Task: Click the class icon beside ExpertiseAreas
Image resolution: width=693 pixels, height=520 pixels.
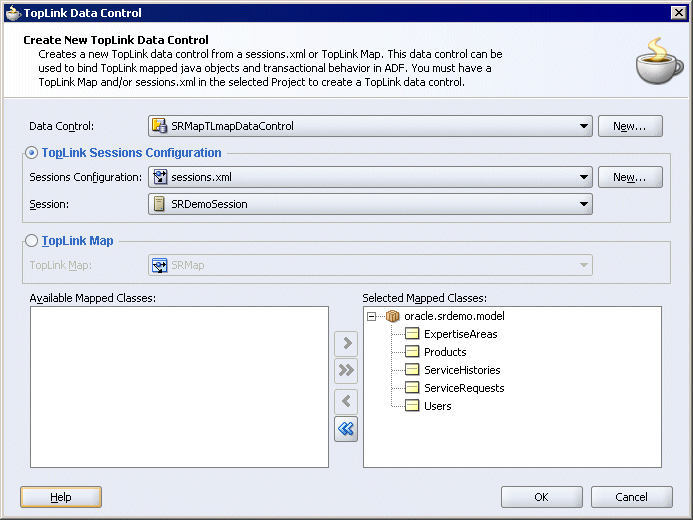Action: [x=412, y=334]
